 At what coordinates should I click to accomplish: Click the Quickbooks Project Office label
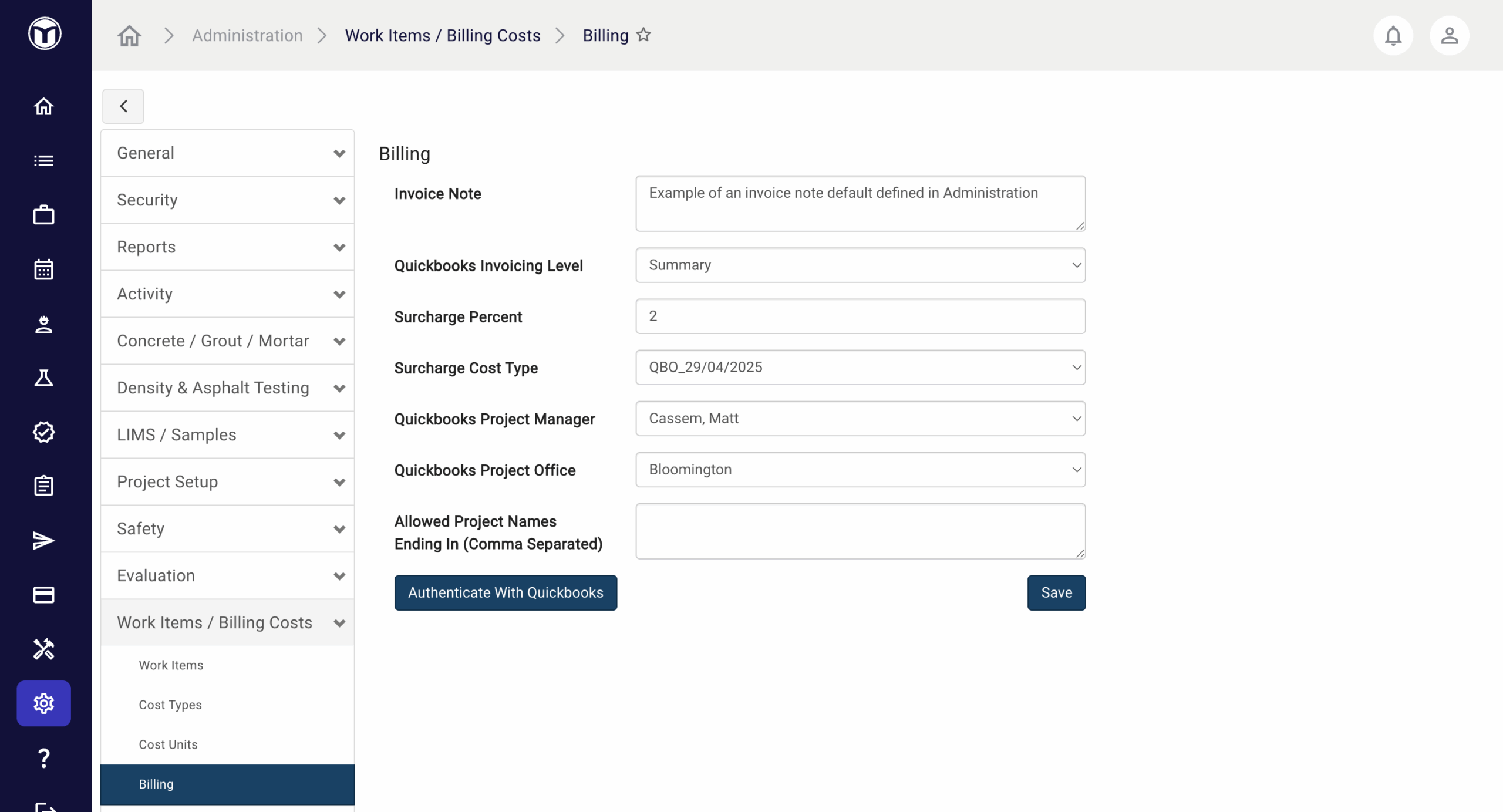coord(485,470)
